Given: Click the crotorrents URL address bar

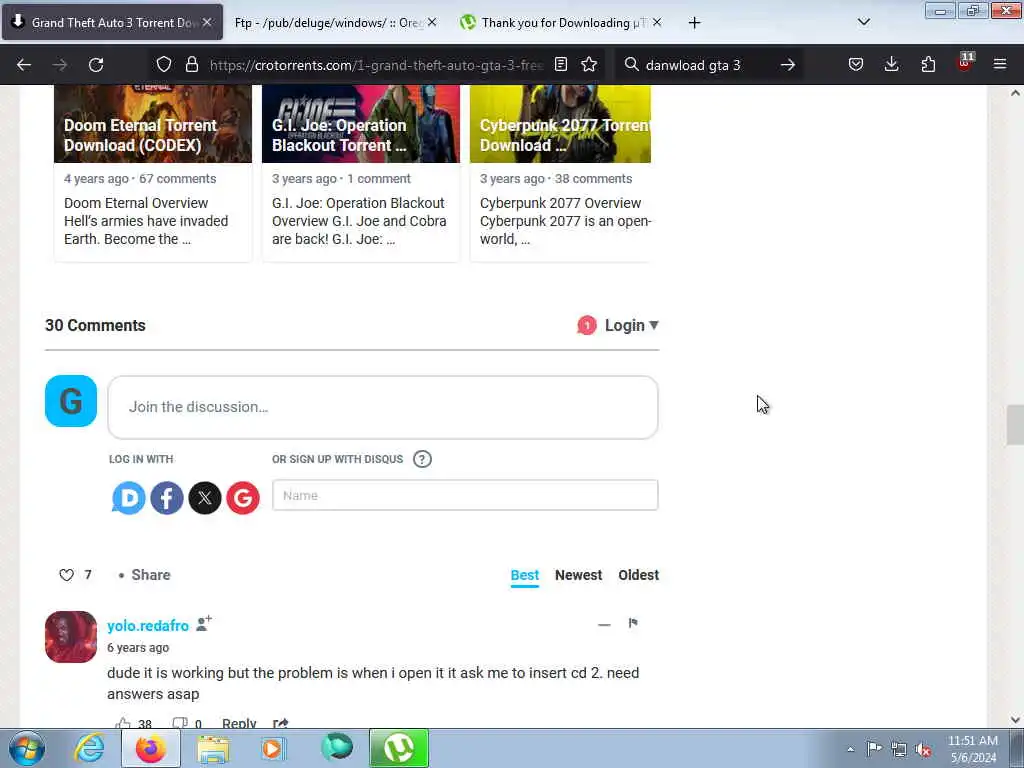Looking at the screenshot, I should tap(376, 65).
